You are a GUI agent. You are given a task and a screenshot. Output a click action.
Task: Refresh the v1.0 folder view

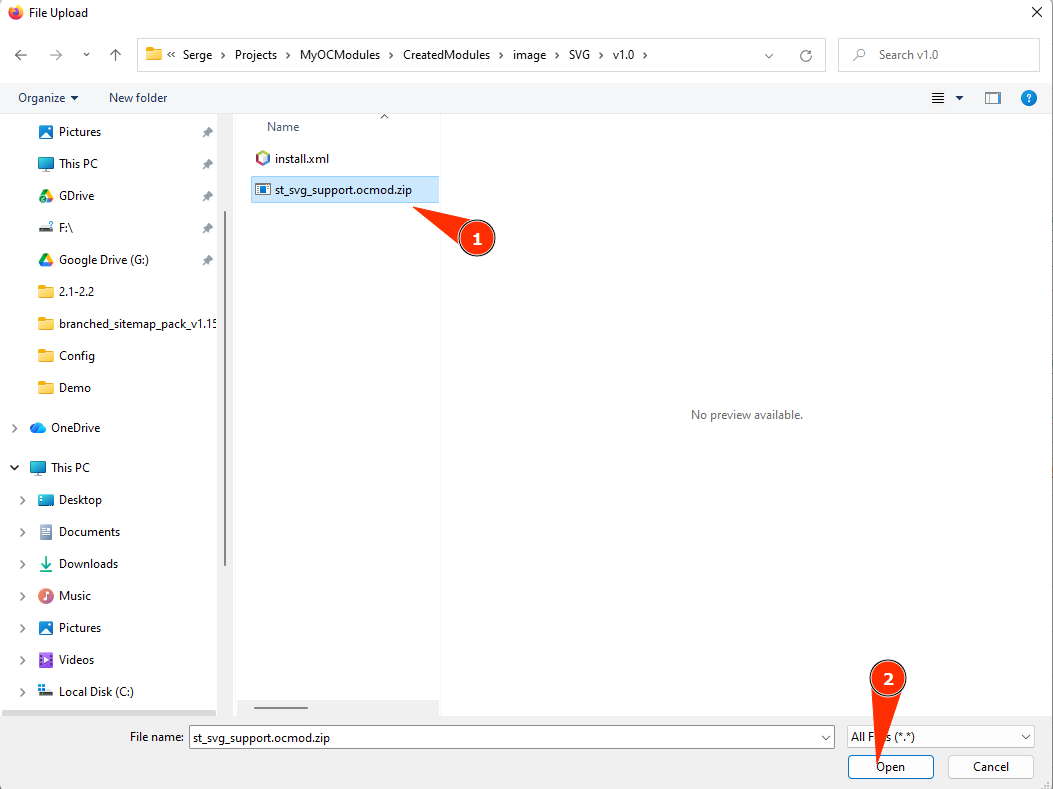[806, 55]
